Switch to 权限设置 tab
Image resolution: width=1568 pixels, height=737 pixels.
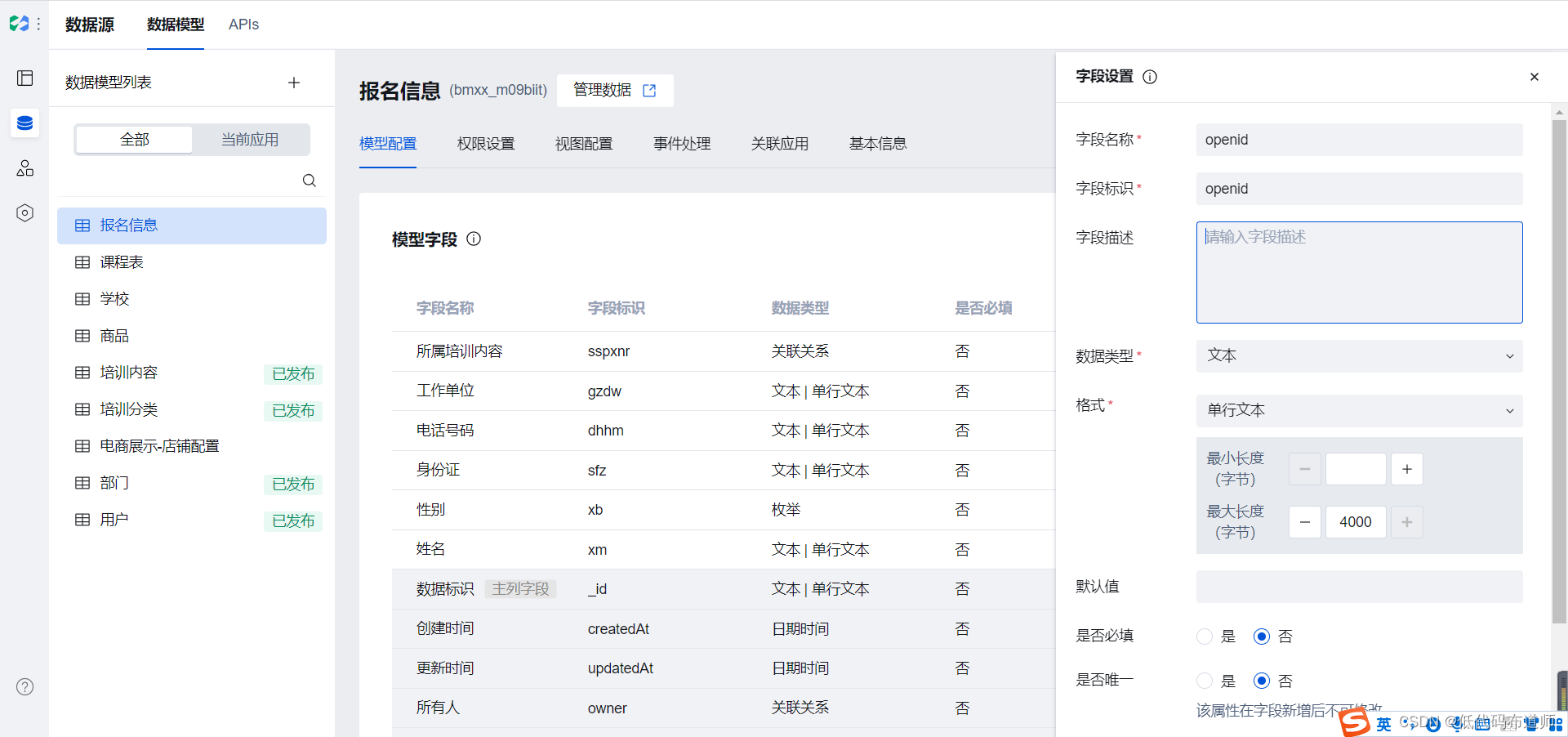point(486,144)
